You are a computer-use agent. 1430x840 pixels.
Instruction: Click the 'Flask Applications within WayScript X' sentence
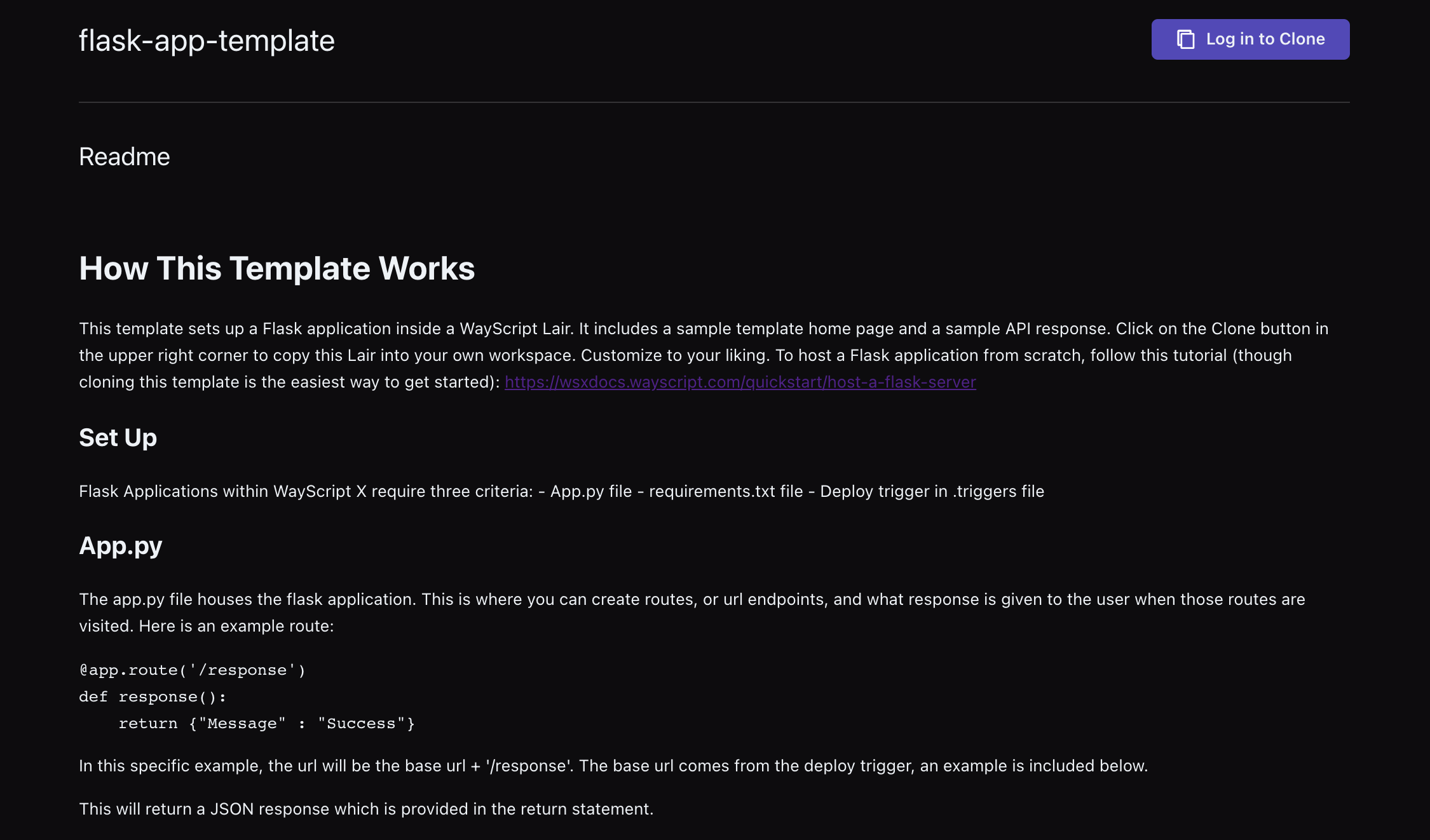point(562,491)
